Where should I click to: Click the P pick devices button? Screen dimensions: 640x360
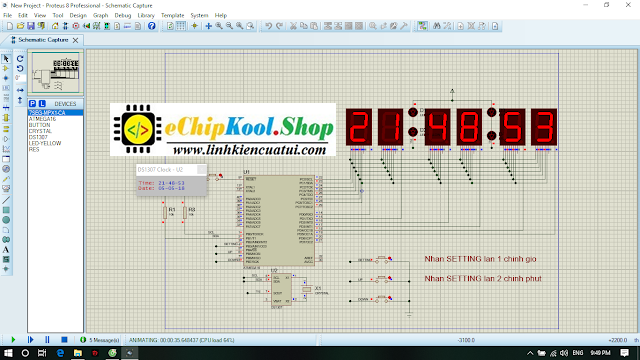coord(33,104)
